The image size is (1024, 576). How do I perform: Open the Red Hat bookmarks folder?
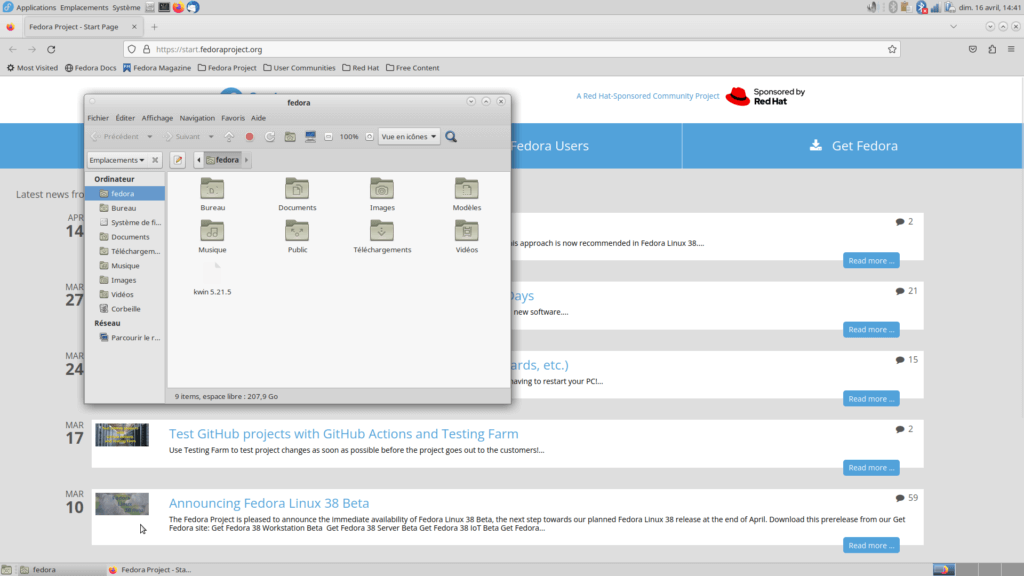360,68
